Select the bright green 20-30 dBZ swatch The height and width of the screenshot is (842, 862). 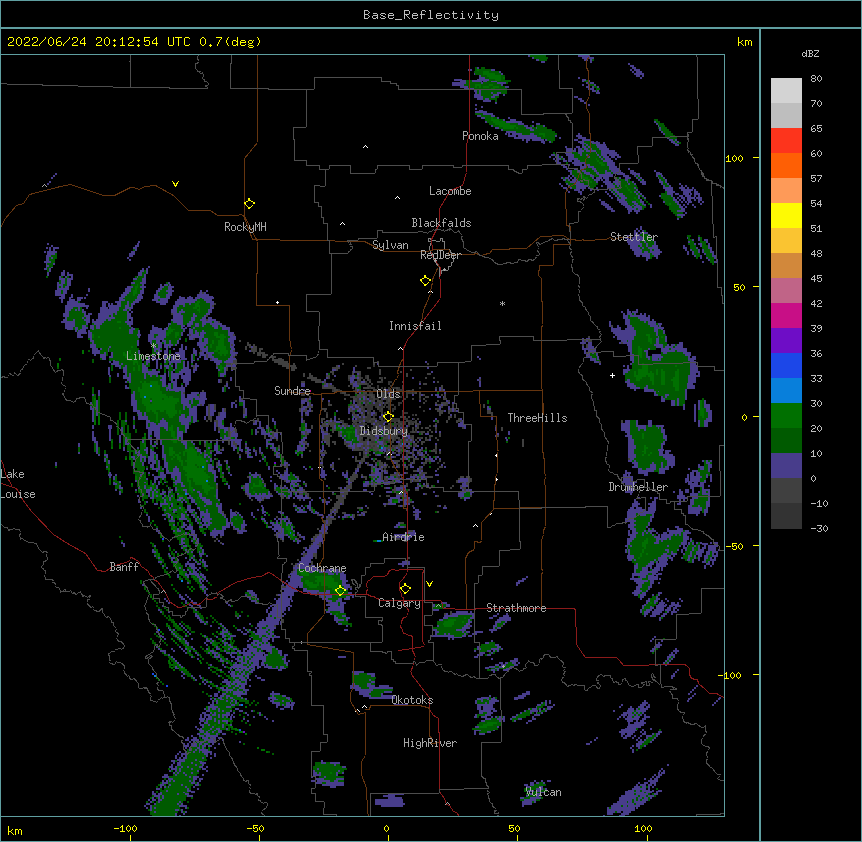[786, 416]
